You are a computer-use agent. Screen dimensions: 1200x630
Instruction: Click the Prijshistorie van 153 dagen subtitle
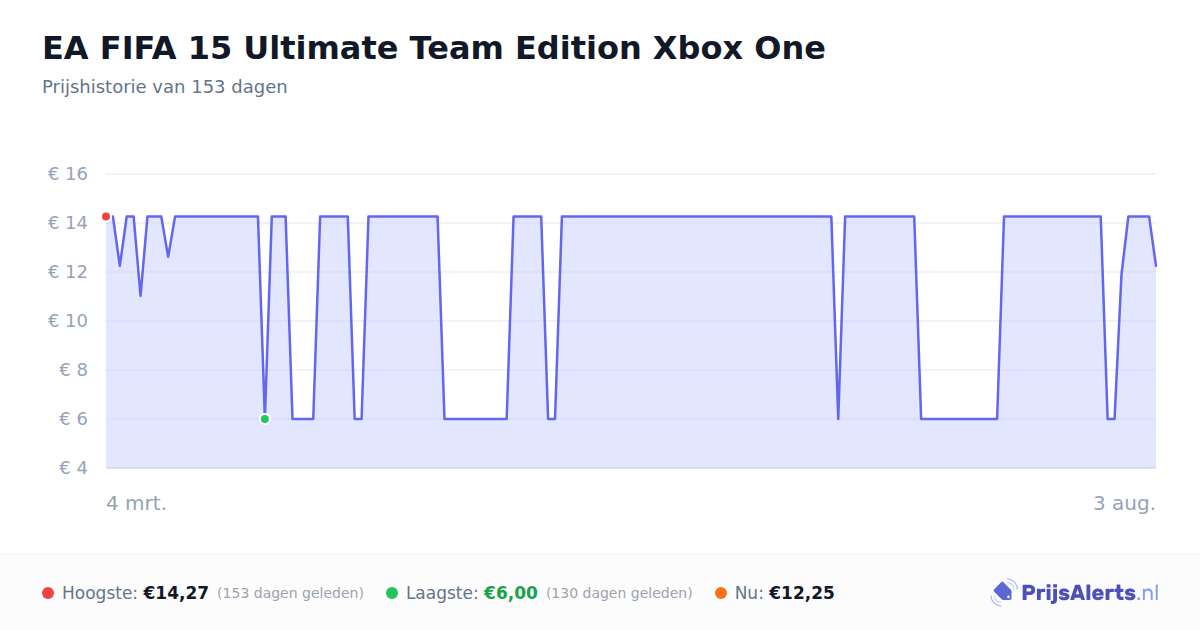pos(165,87)
